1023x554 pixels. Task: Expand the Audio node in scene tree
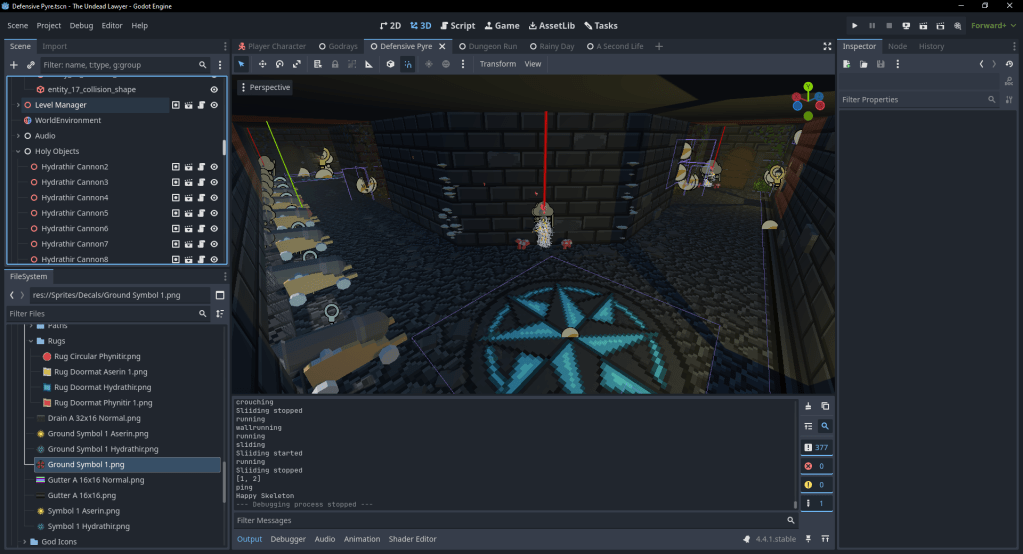18,136
